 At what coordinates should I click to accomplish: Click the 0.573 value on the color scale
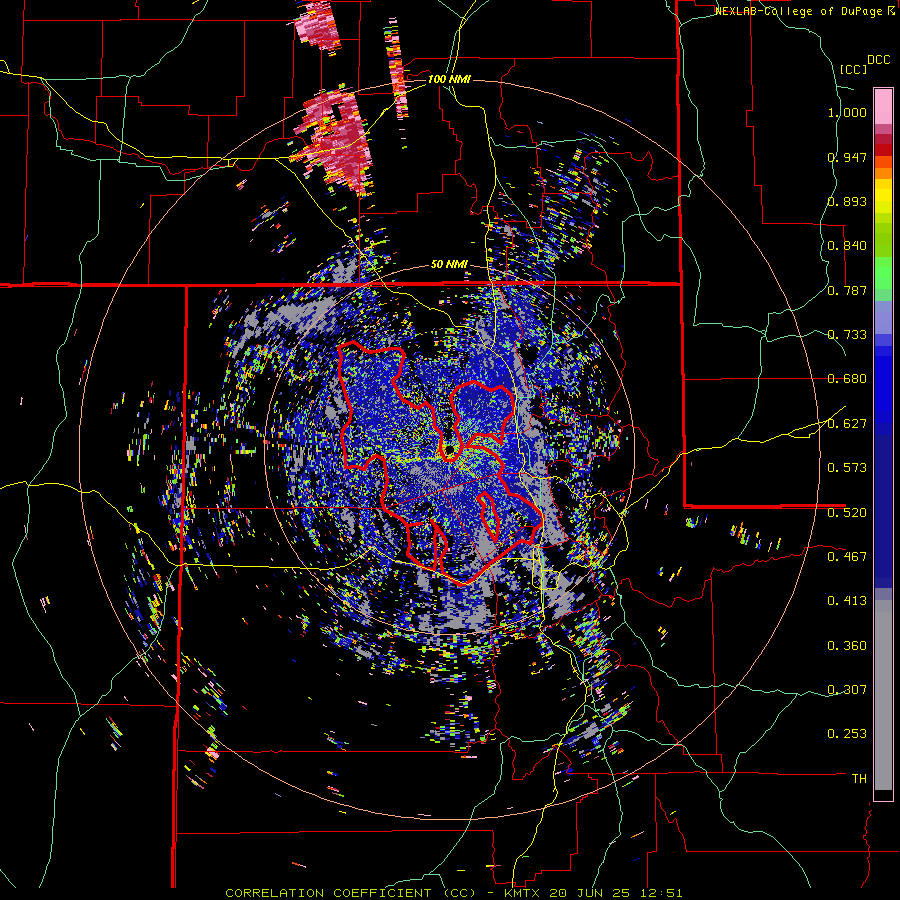coord(847,468)
